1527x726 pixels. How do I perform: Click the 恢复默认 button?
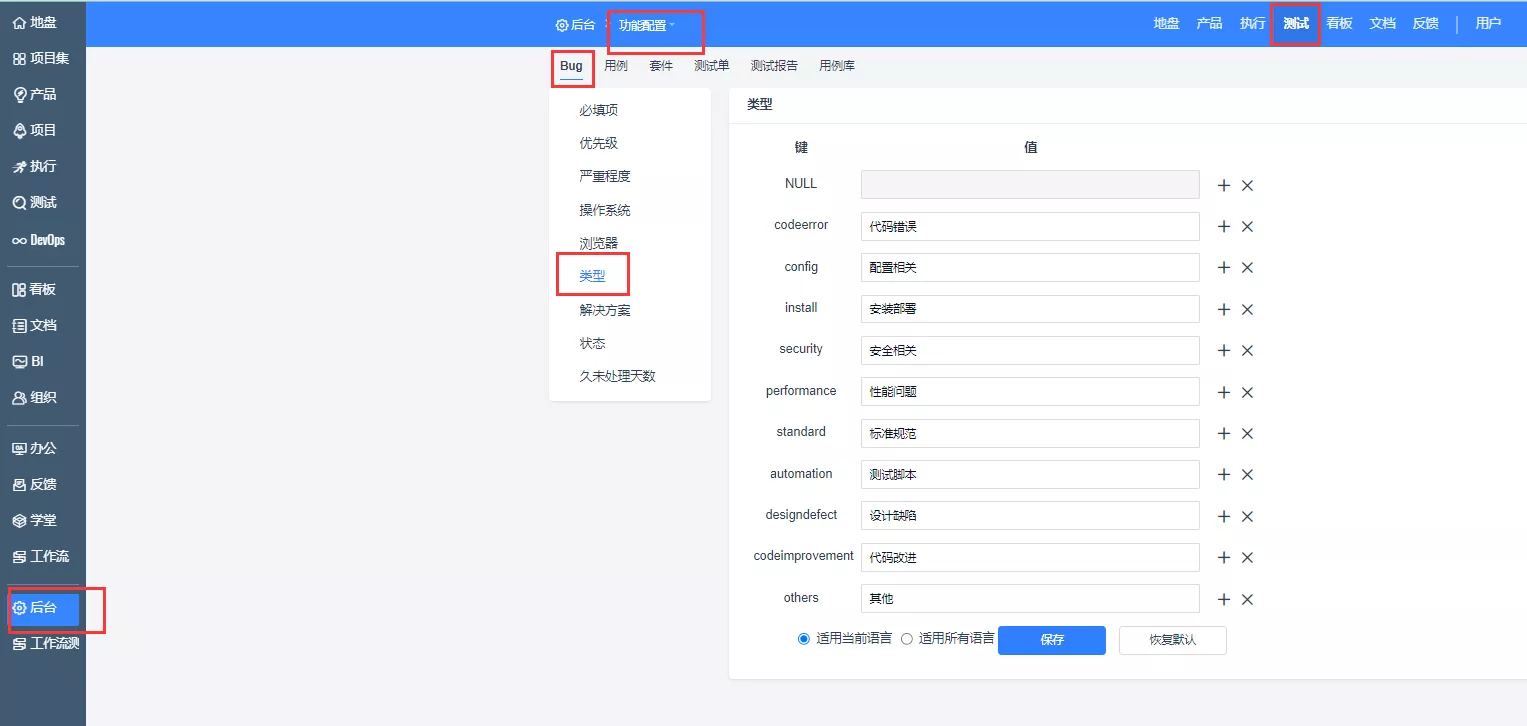pos(1172,640)
